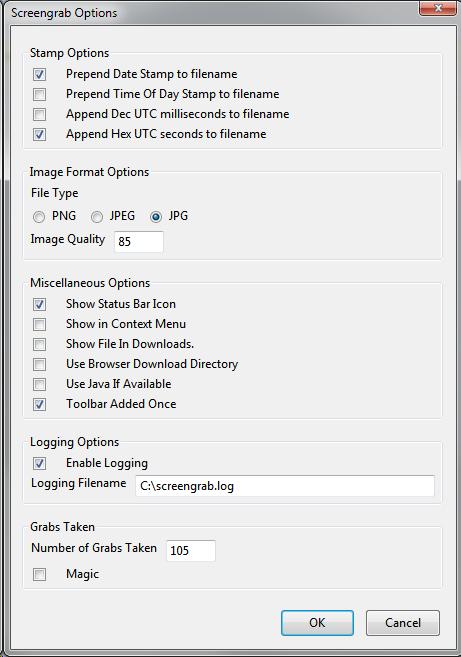Confirm settings with the OK button
The height and width of the screenshot is (657, 461).
coord(317,623)
